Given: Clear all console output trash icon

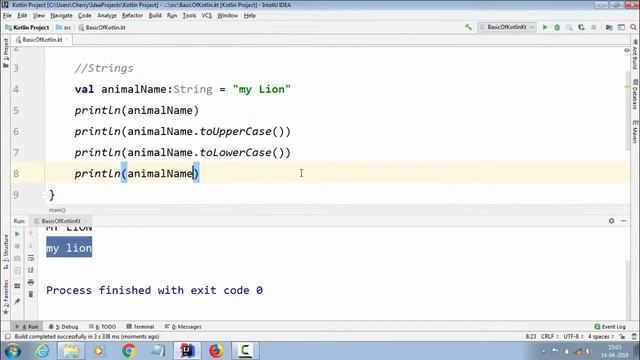Looking at the screenshot, I should point(31,294).
